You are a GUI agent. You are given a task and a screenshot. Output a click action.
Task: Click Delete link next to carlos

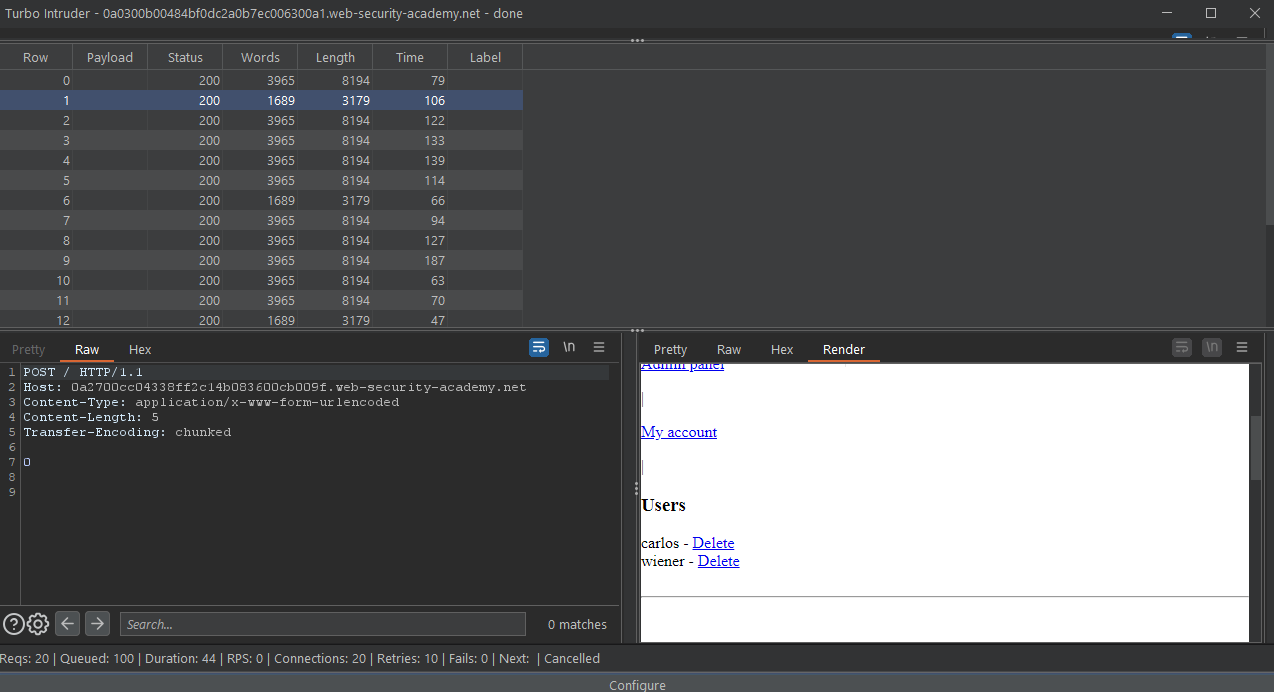[x=713, y=543]
